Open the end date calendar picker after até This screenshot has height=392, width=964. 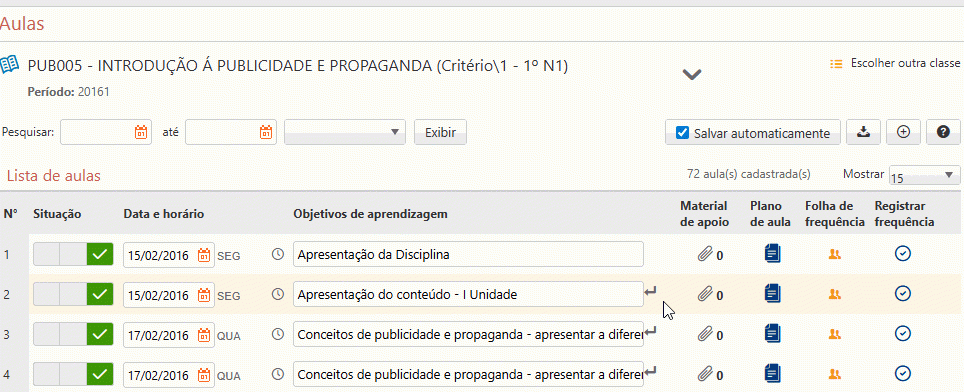(x=266, y=131)
